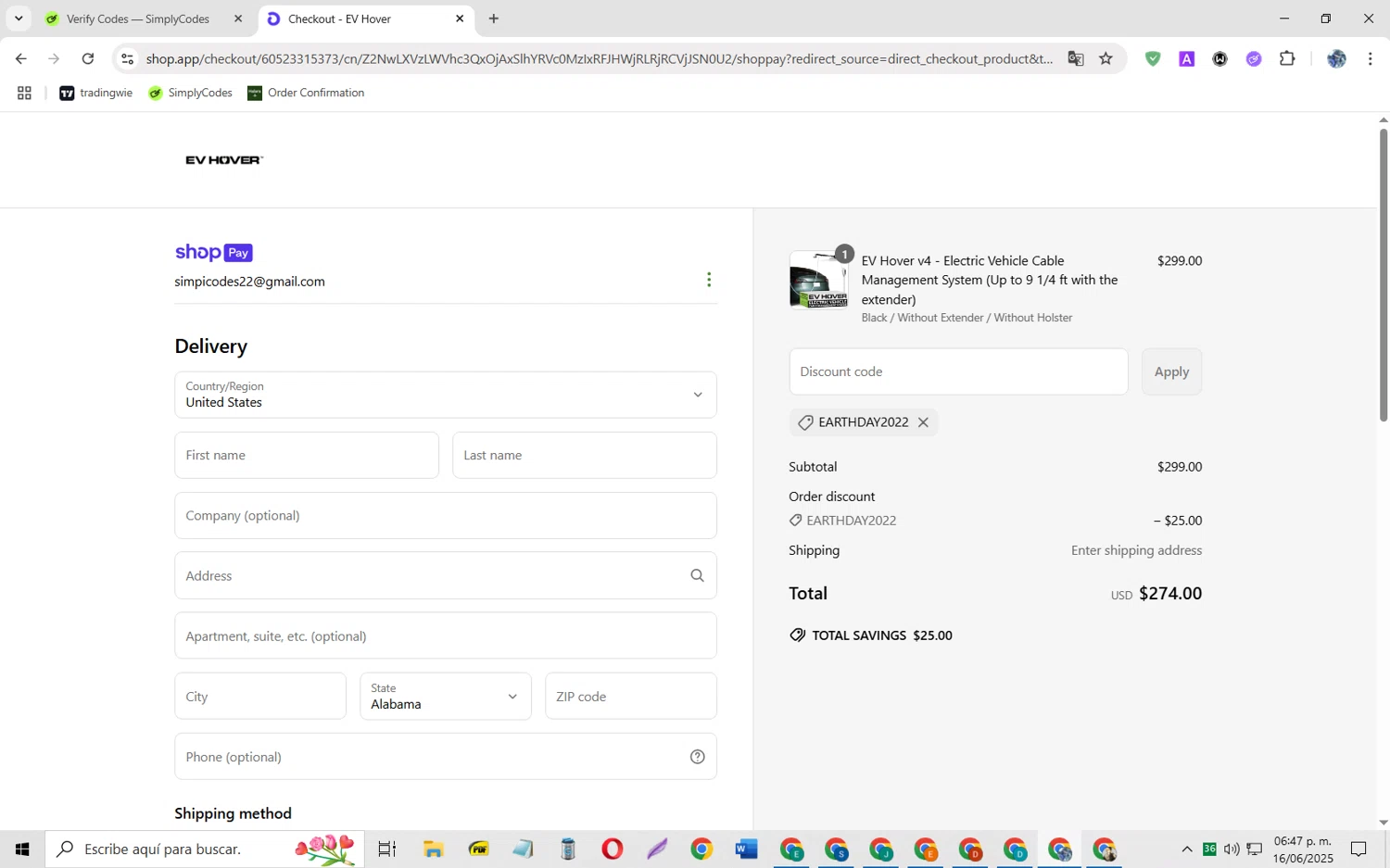Open a new browser tab
The image size is (1390, 868).
[494, 19]
